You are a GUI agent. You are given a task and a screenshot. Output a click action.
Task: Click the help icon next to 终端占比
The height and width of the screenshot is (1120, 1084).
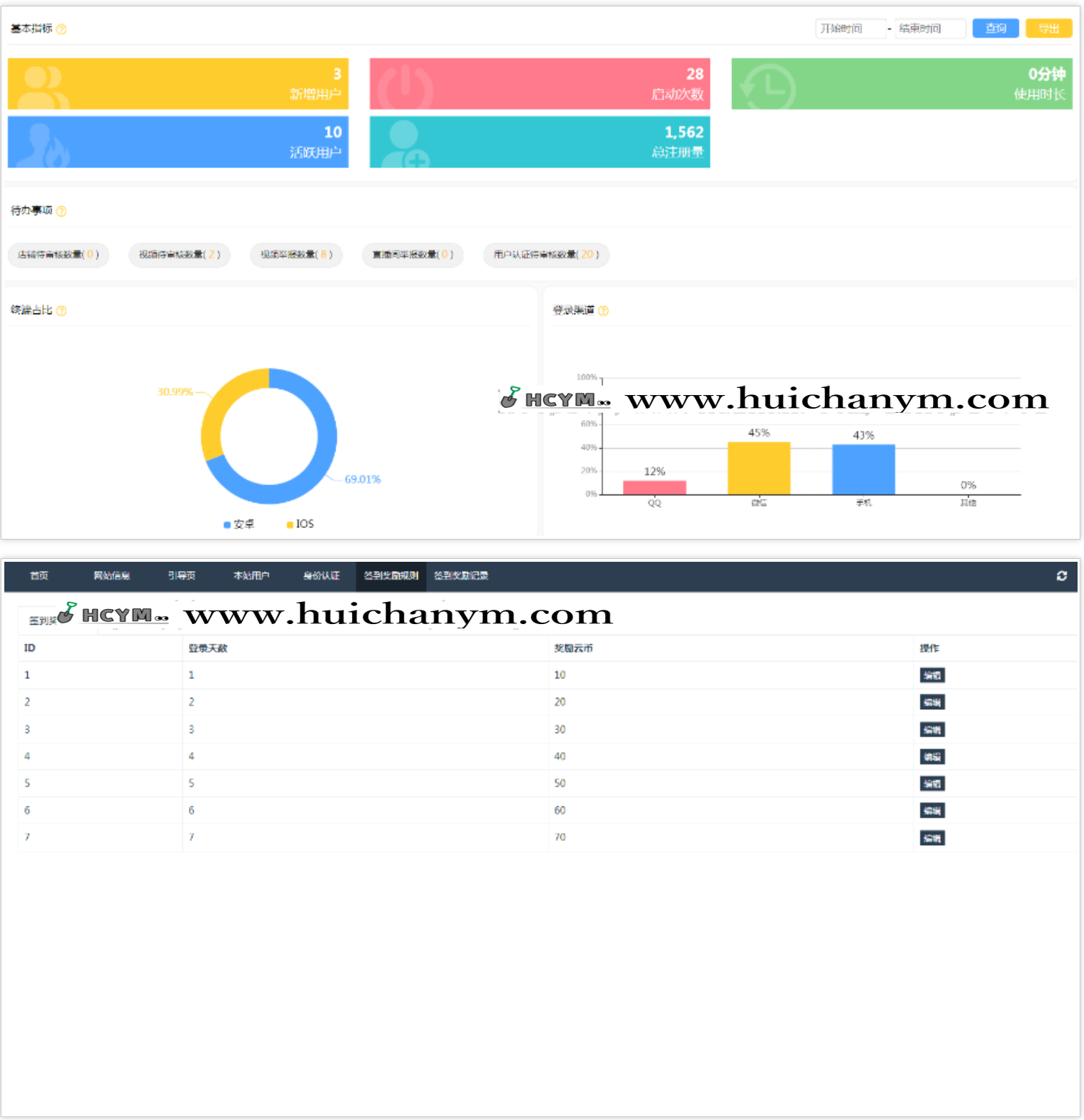coord(62,311)
